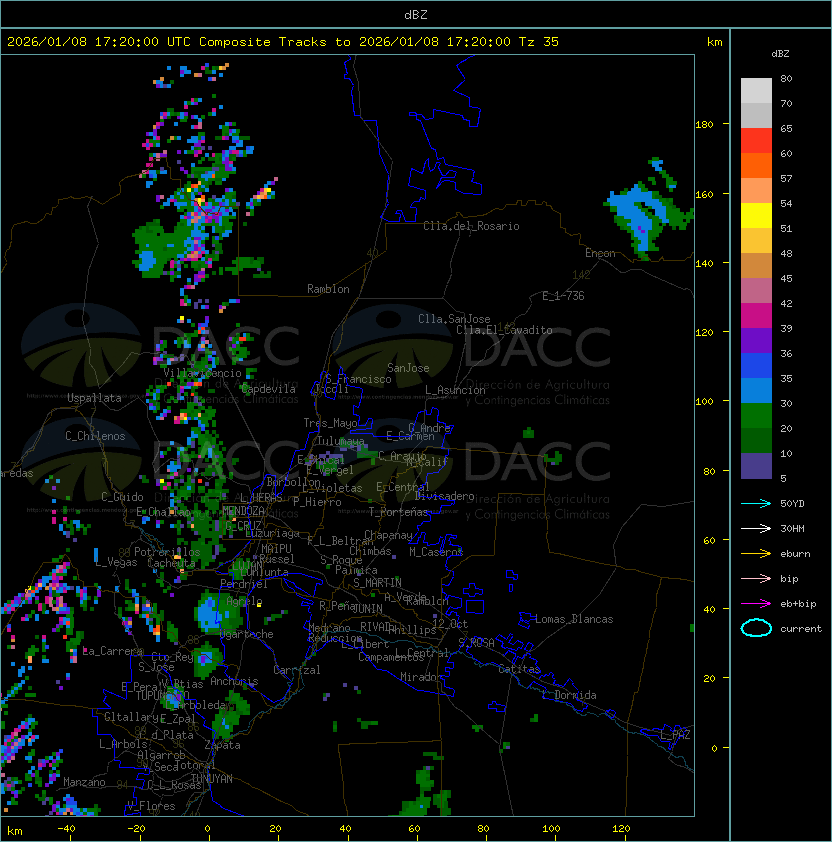This screenshot has height=842, width=832.
Task: Click the 'L_Dormida' label
Action: (x=569, y=695)
